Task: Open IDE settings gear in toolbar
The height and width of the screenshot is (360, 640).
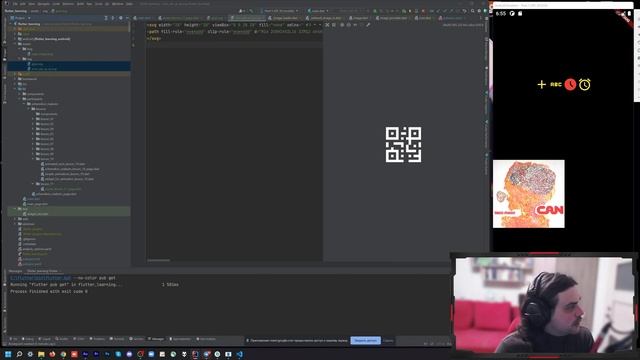Action: point(479,11)
